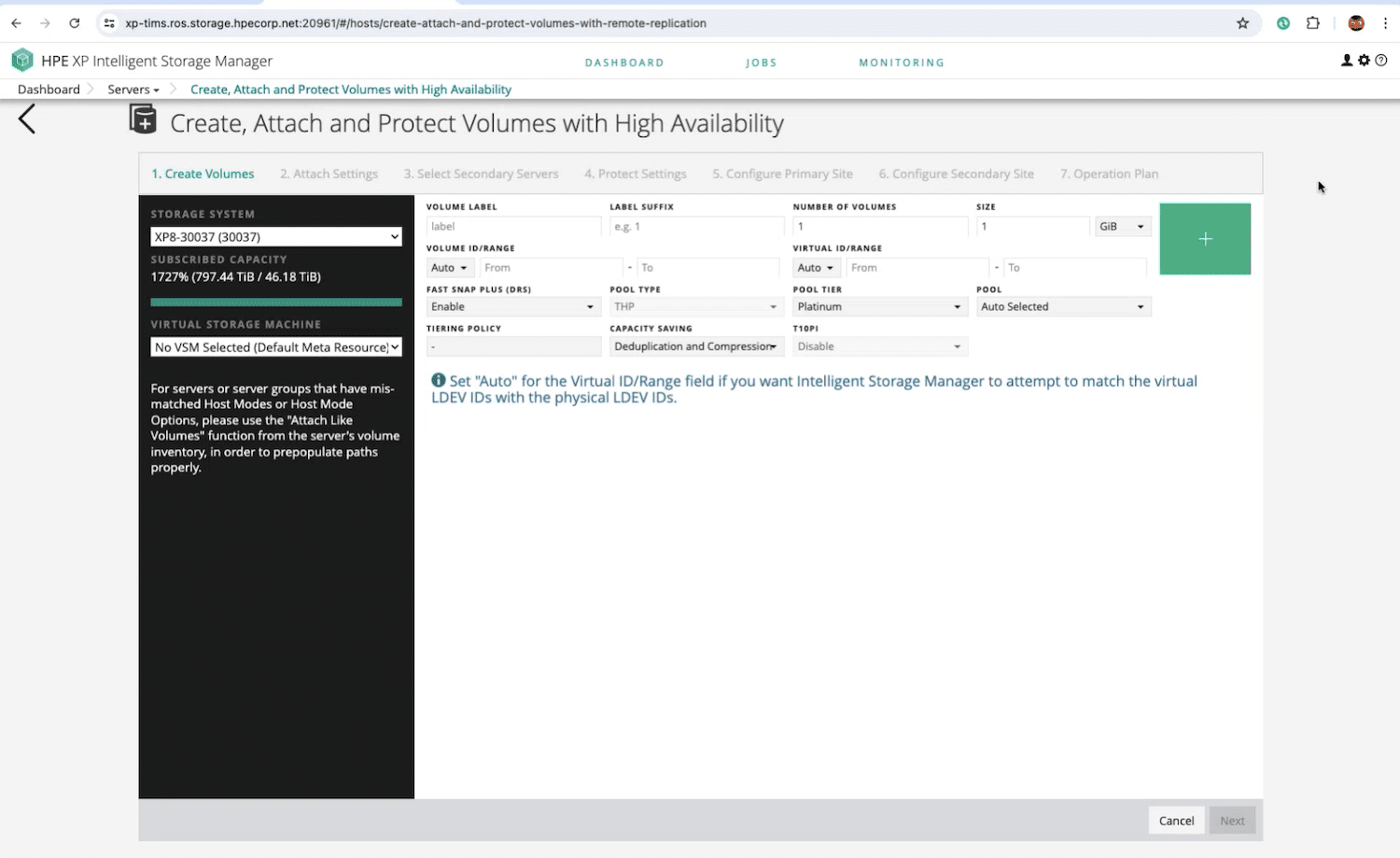Viewport: 1400px width, 858px height.
Task: Open the help question mark icon
Action: pyautogui.click(x=1381, y=61)
